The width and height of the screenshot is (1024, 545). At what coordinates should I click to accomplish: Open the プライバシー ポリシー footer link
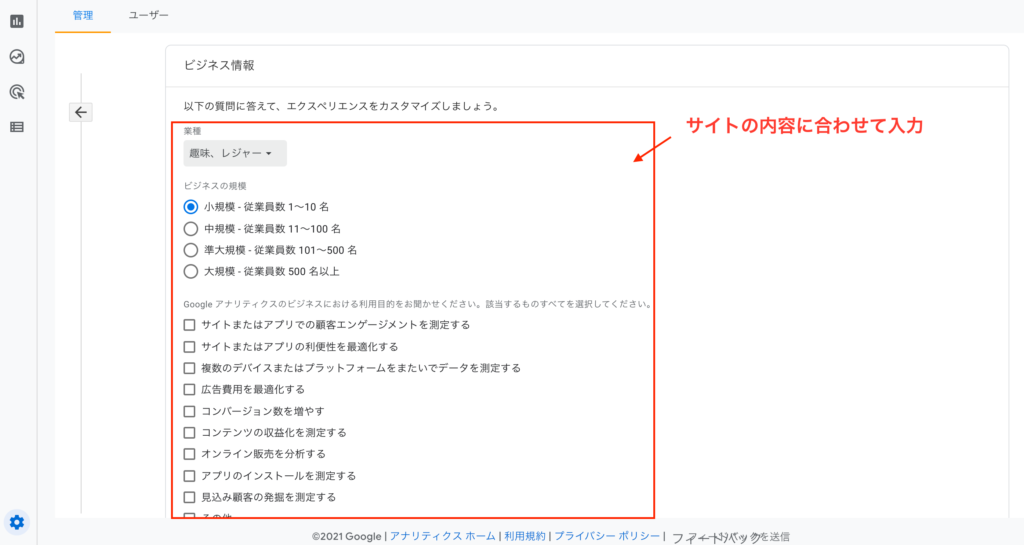(x=607, y=537)
